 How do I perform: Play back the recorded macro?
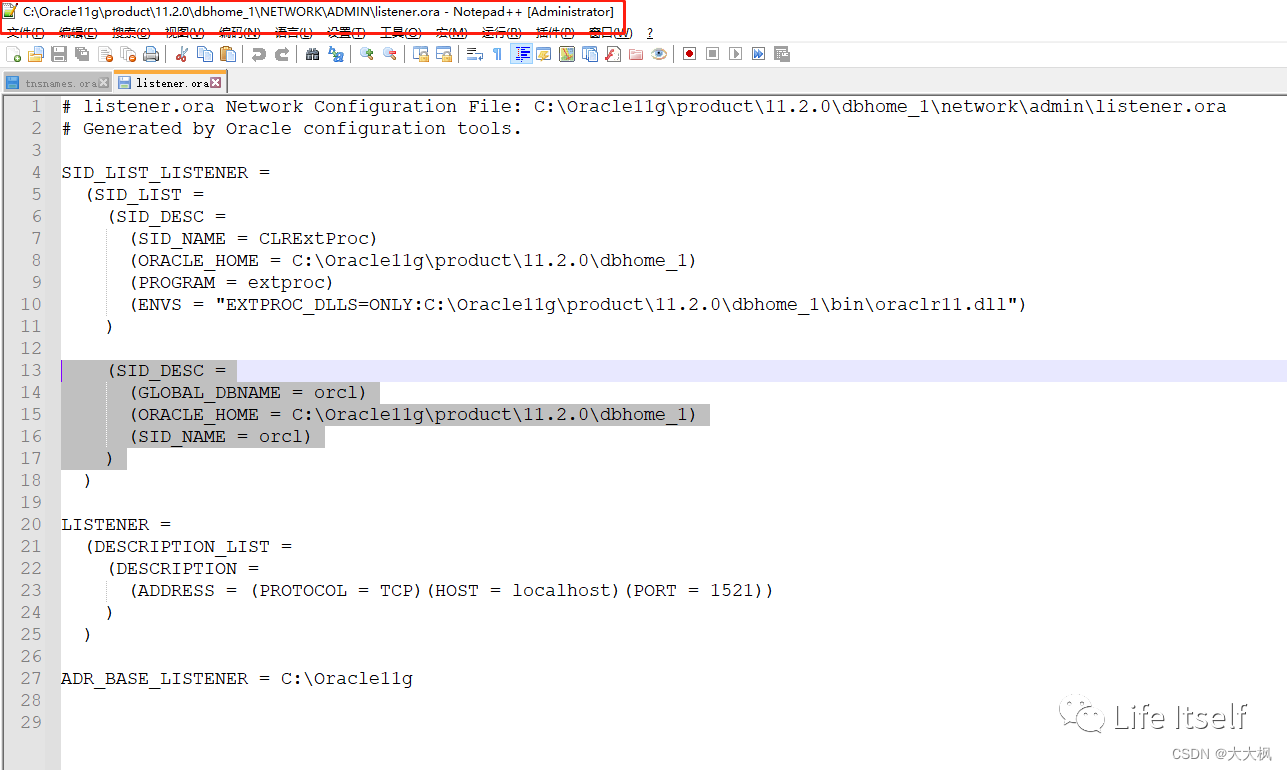736,54
